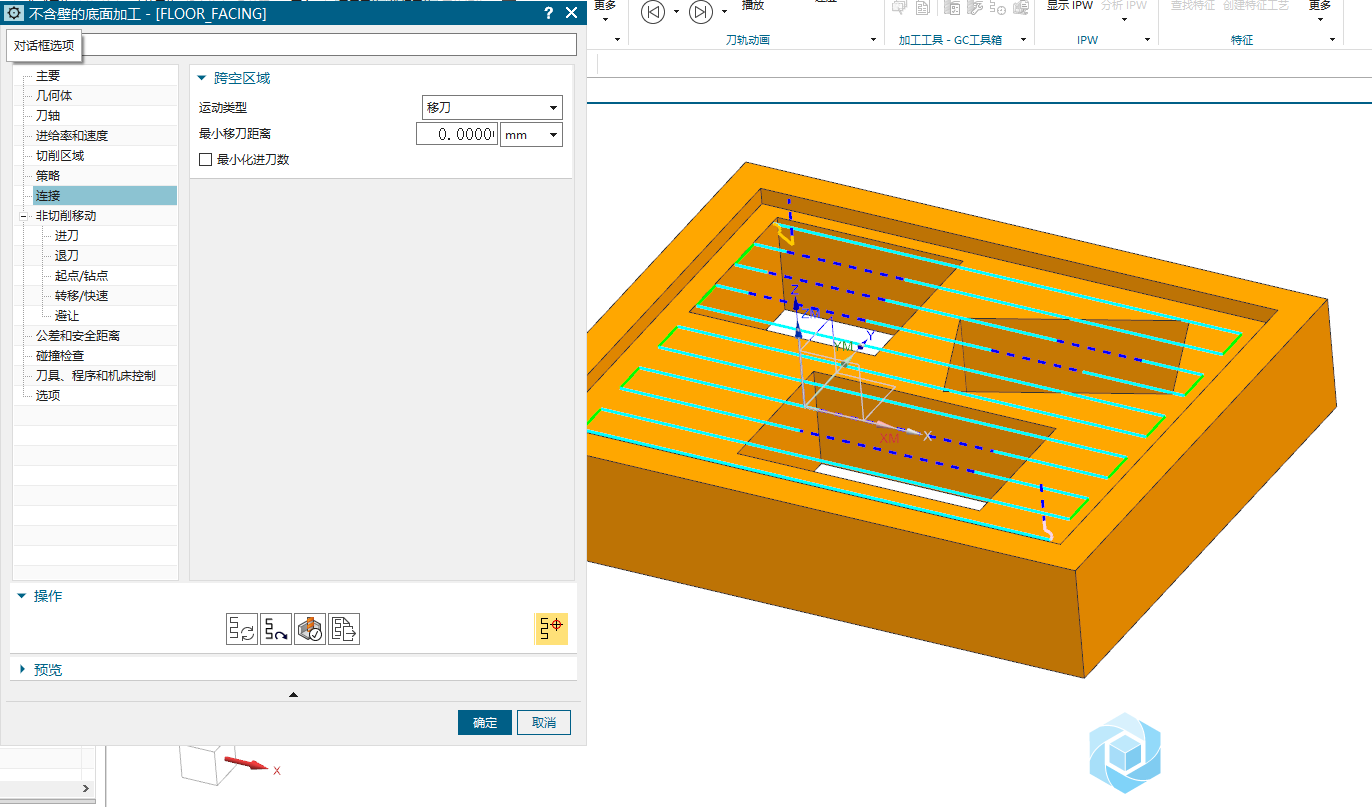Click the 取消 button
Image resolution: width=1372 pixels, height=807 pixels.
[x=544, y=722]
